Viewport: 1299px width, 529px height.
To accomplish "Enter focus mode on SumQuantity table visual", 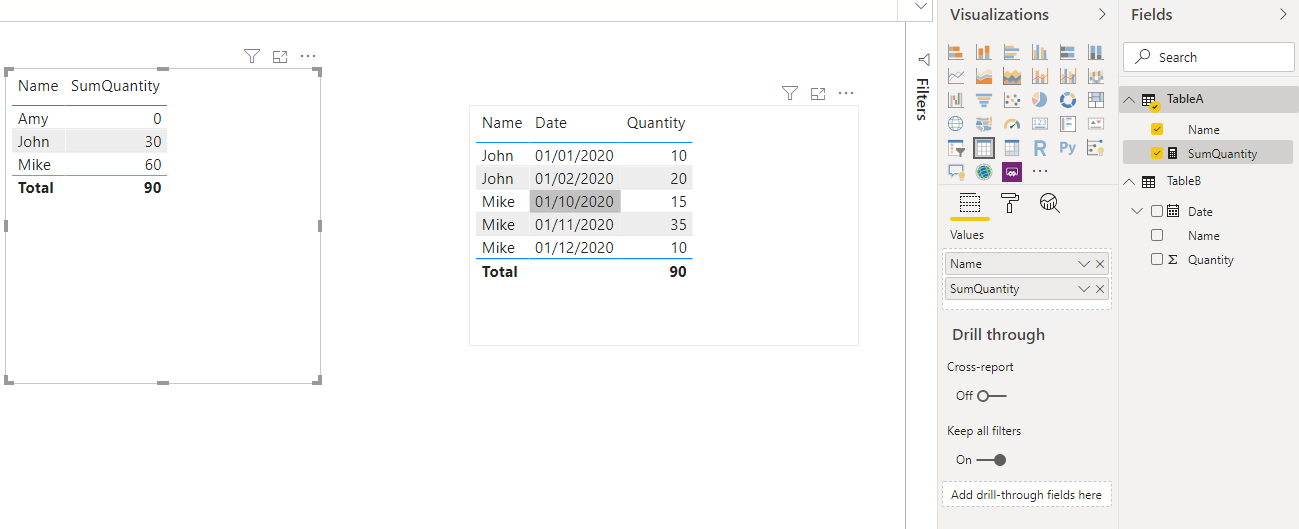I will pyautogui.click(x=280, y=57).
